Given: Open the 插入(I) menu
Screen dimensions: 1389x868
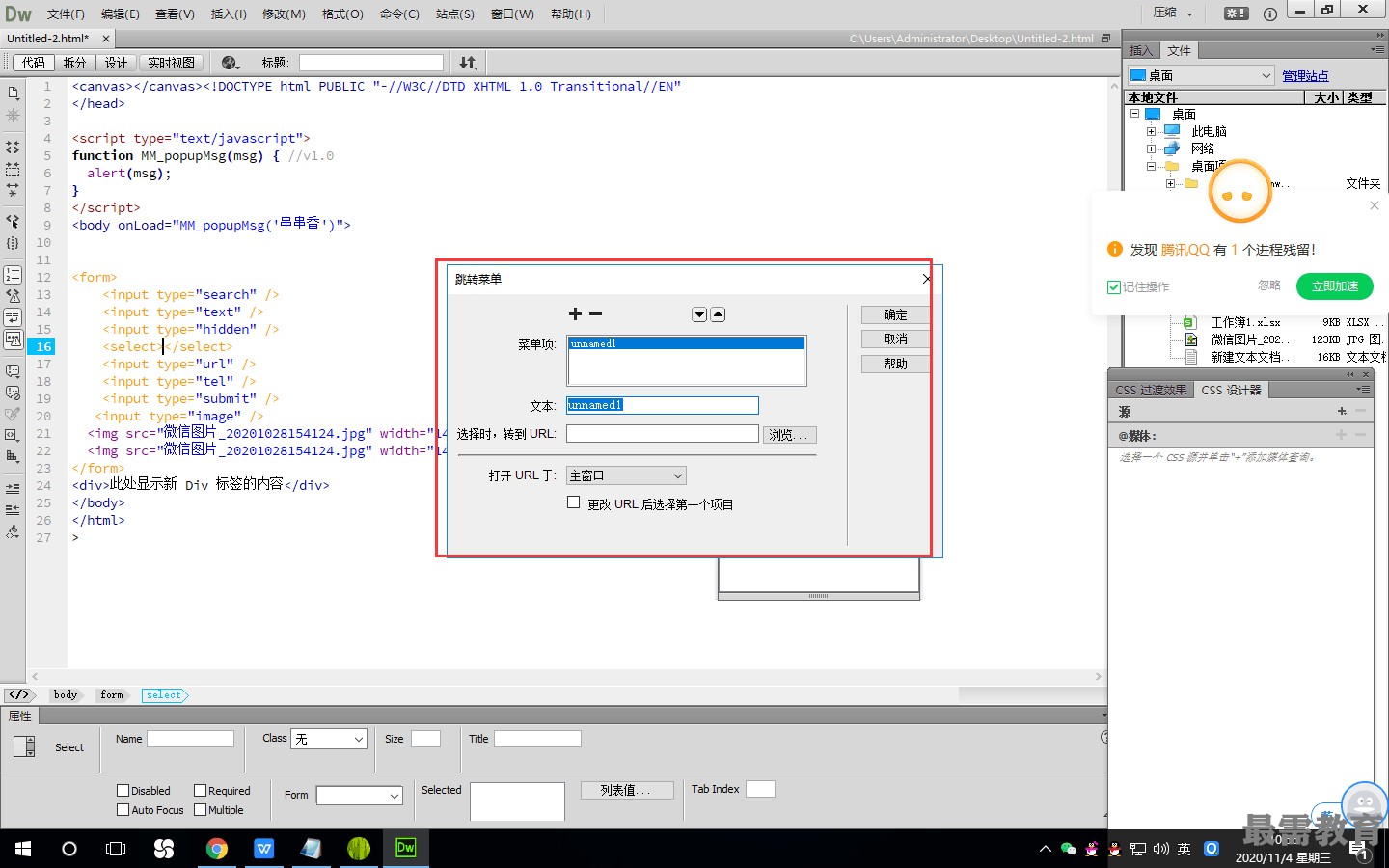Looking at the screenshot, I should coord(229,14).
